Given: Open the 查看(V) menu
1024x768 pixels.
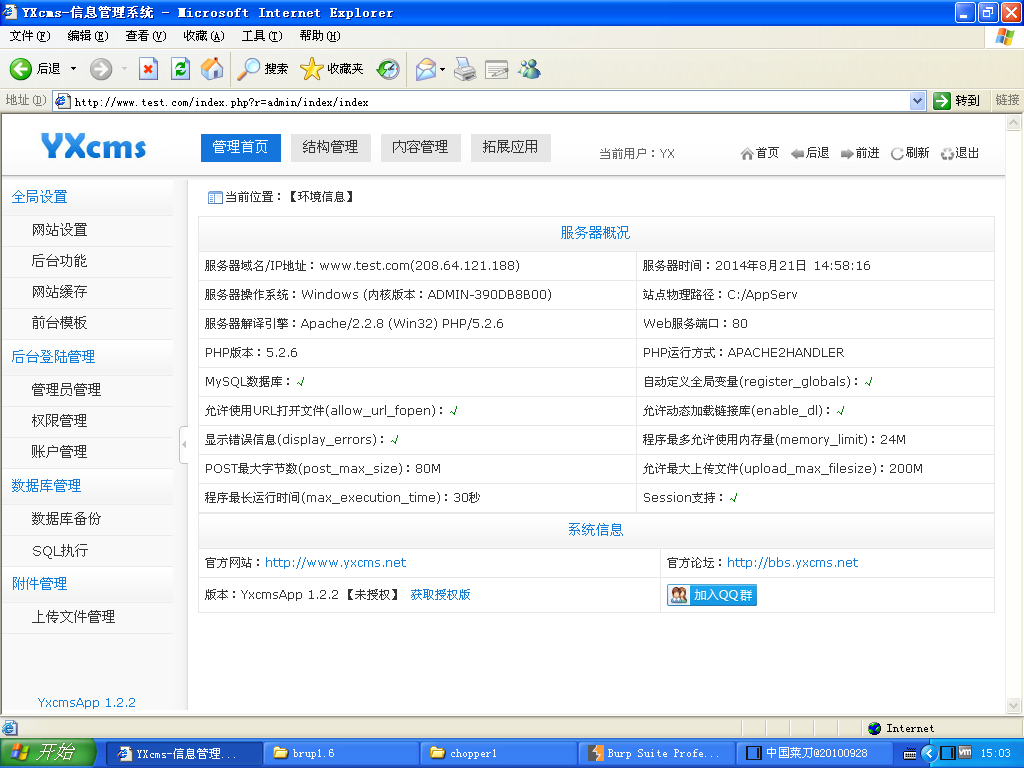Looking at the screenshot, I should coord(146,36).
